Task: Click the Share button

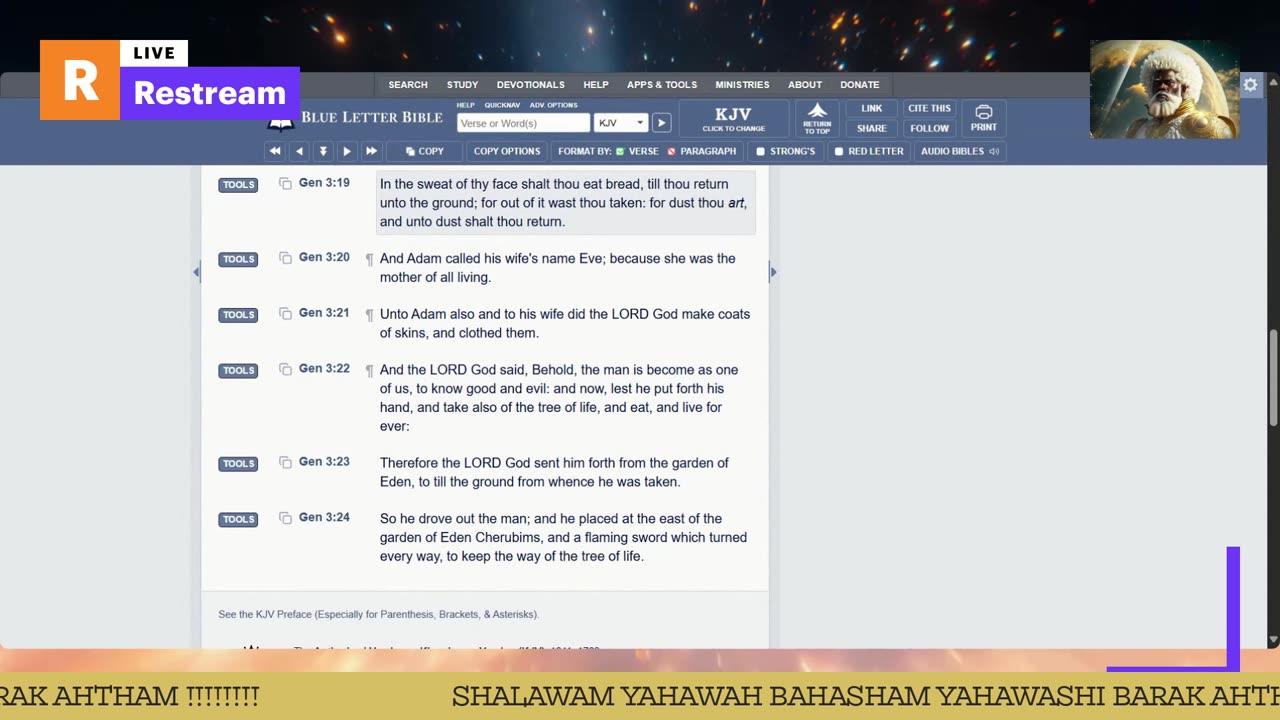Action: 872,128
